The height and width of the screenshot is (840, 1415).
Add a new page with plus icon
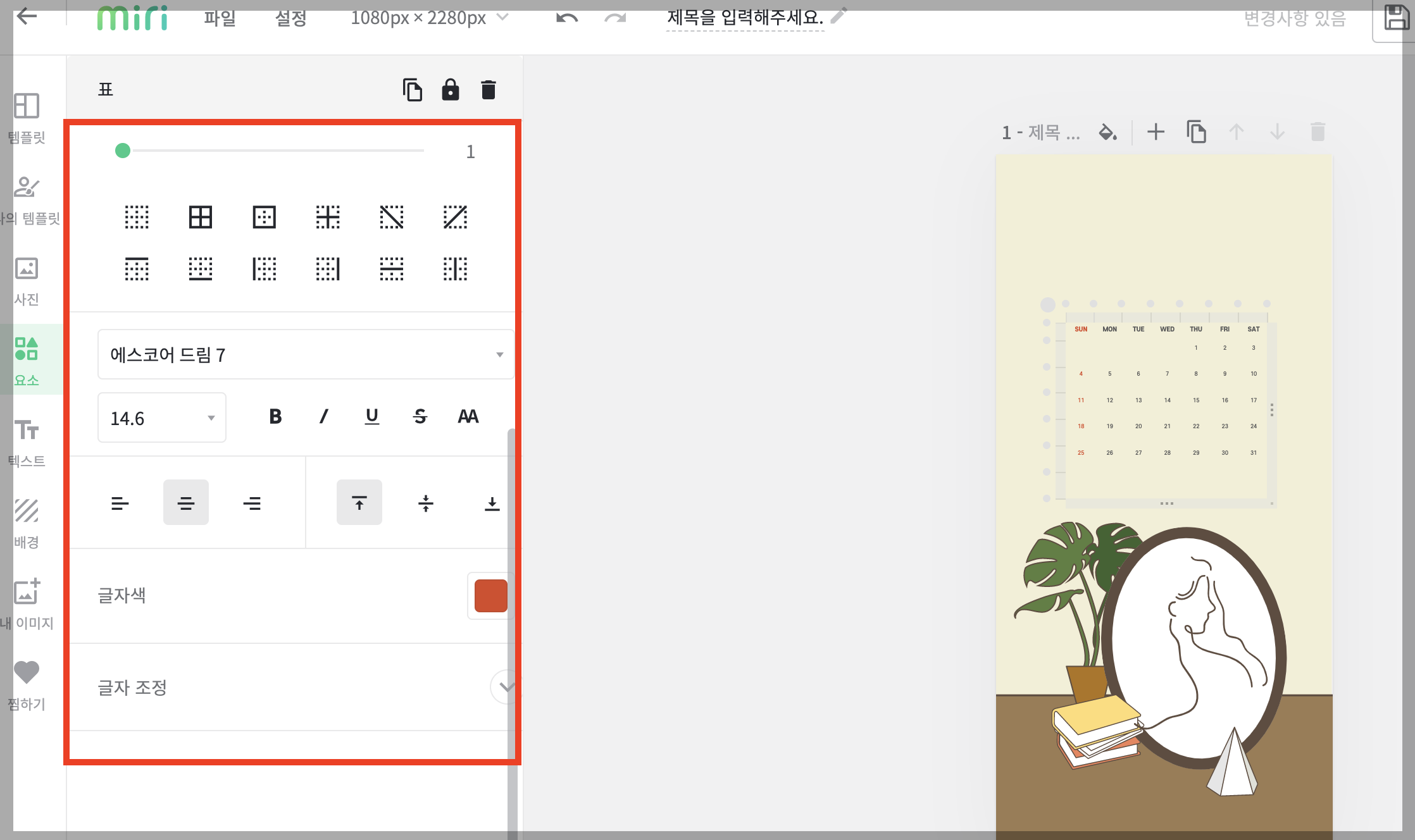[1156, 132]
